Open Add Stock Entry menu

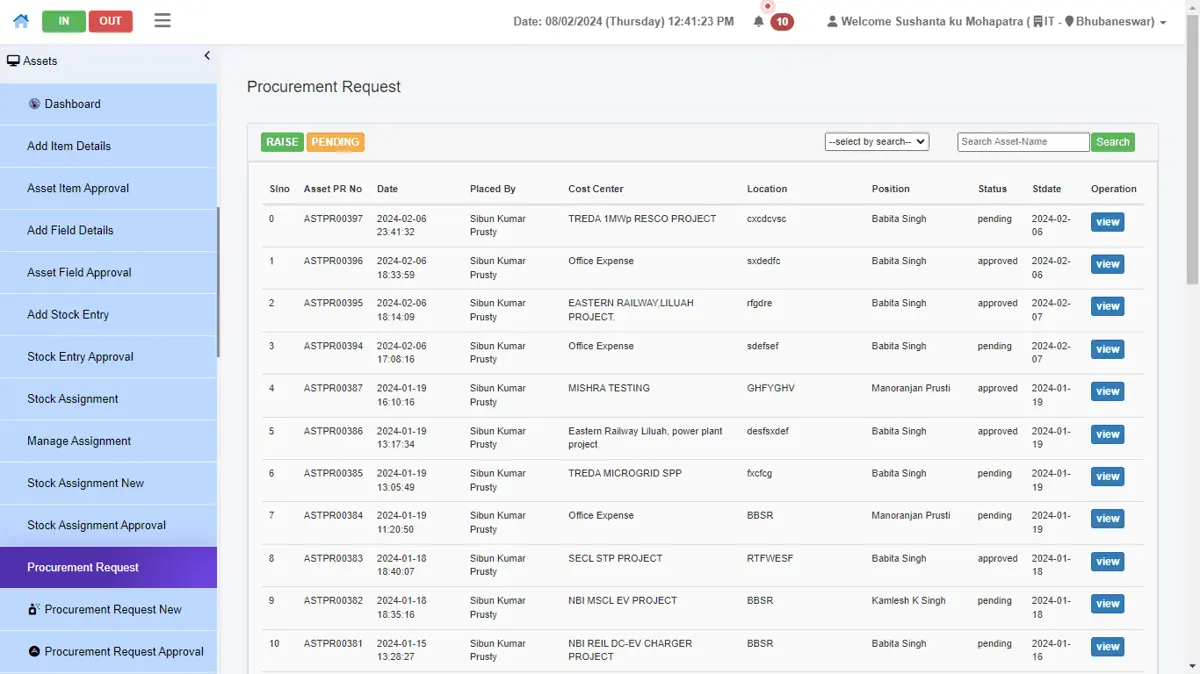click(x=108, y=314)
